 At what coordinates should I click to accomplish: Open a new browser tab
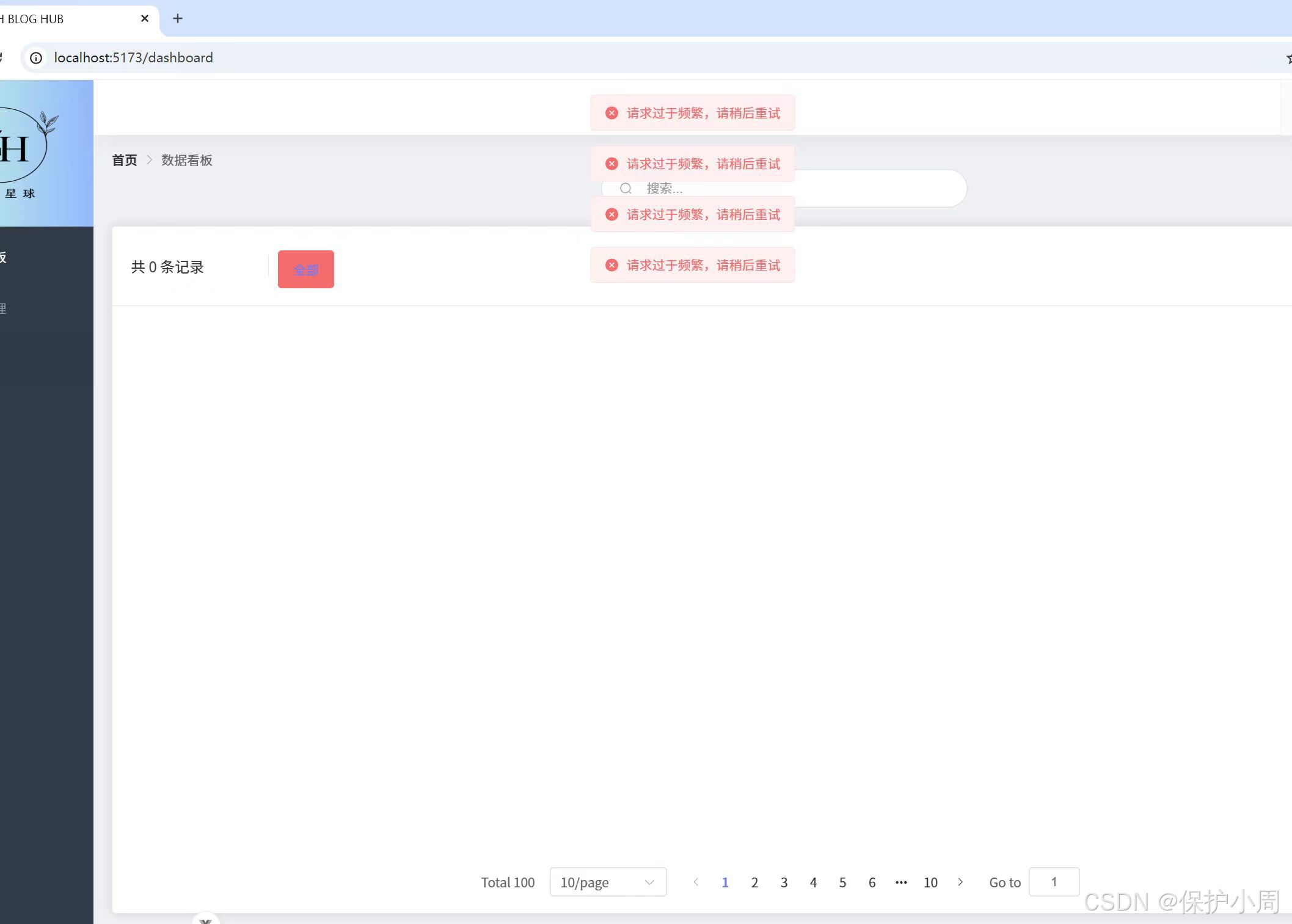[x=178, y=18]
